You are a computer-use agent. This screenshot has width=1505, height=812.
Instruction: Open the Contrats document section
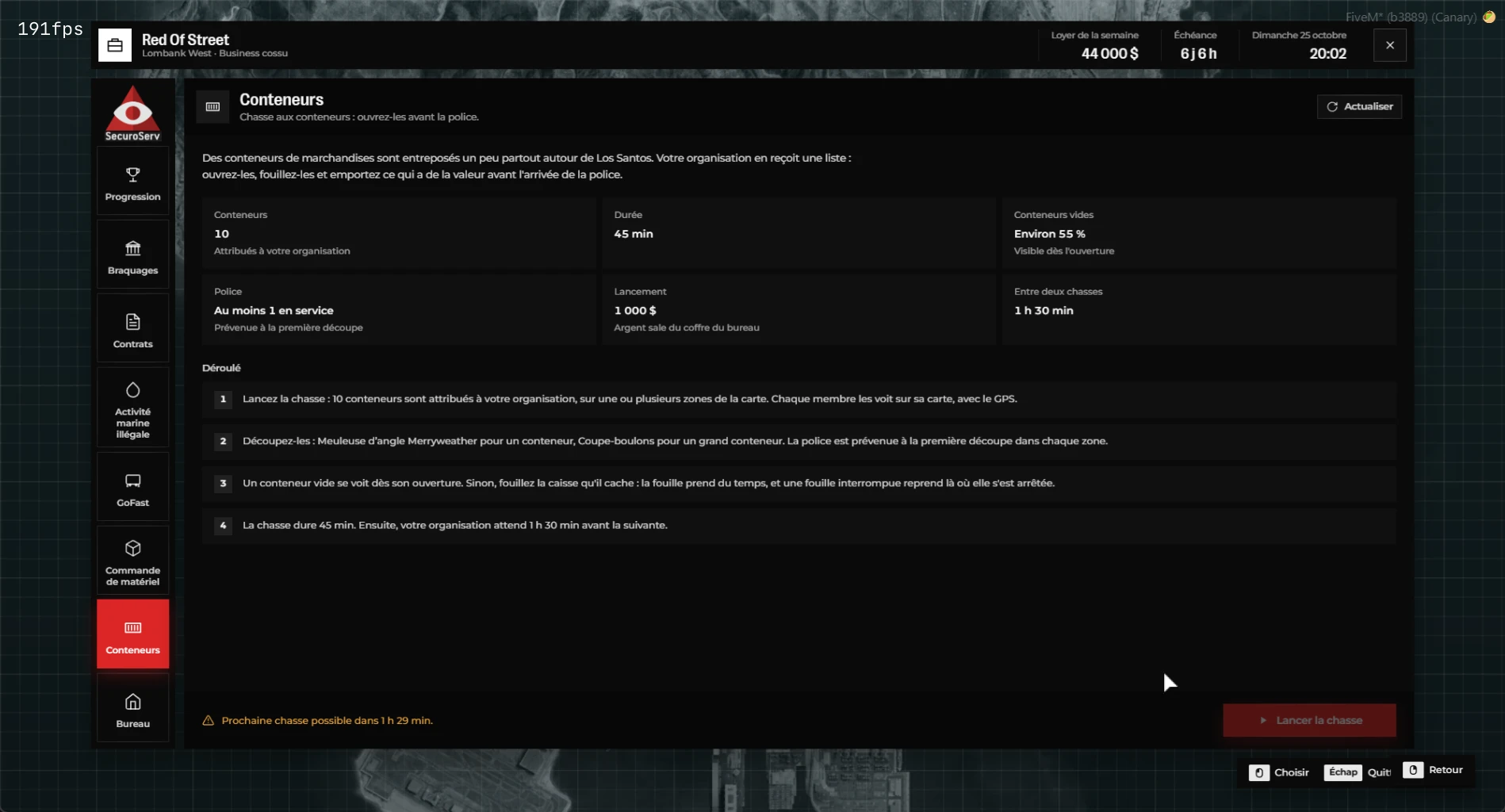(x=132, y=329)
